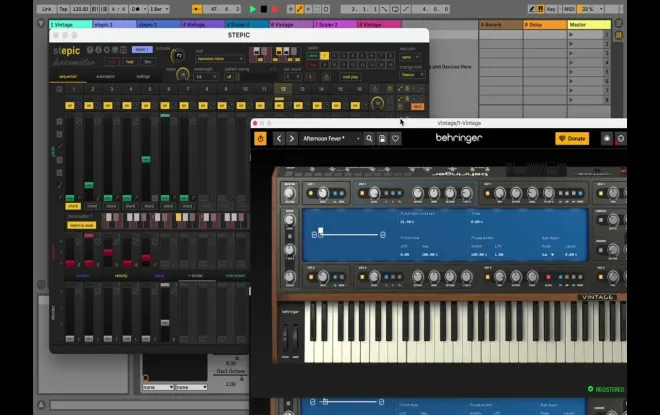
Task: Click the red Record button in transport
Action: tap(275, 9)
